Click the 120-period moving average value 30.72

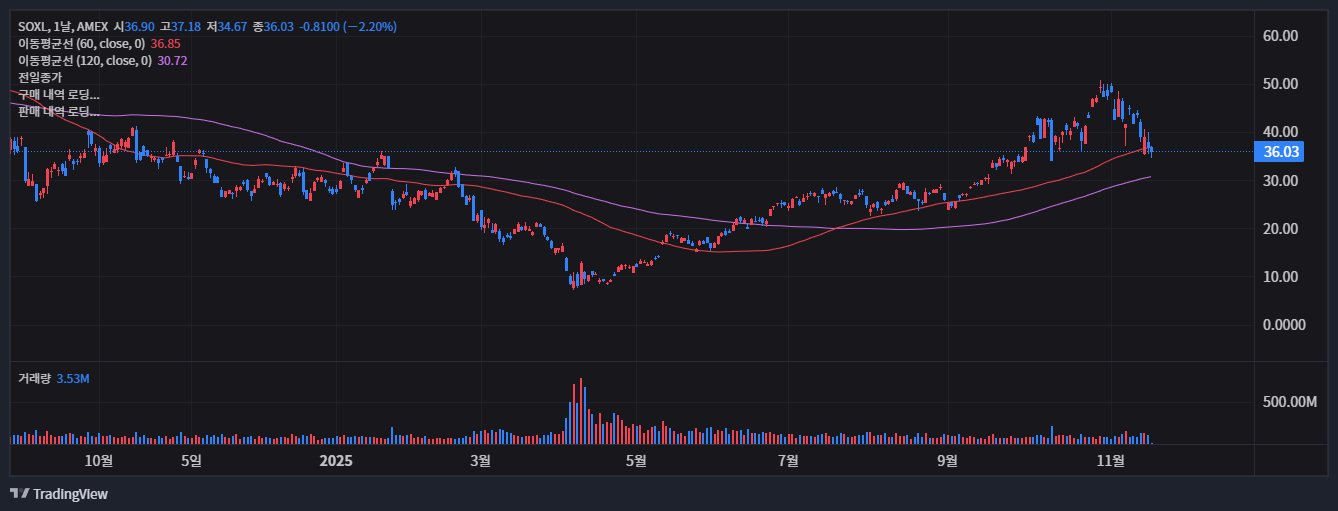(173, 60)
